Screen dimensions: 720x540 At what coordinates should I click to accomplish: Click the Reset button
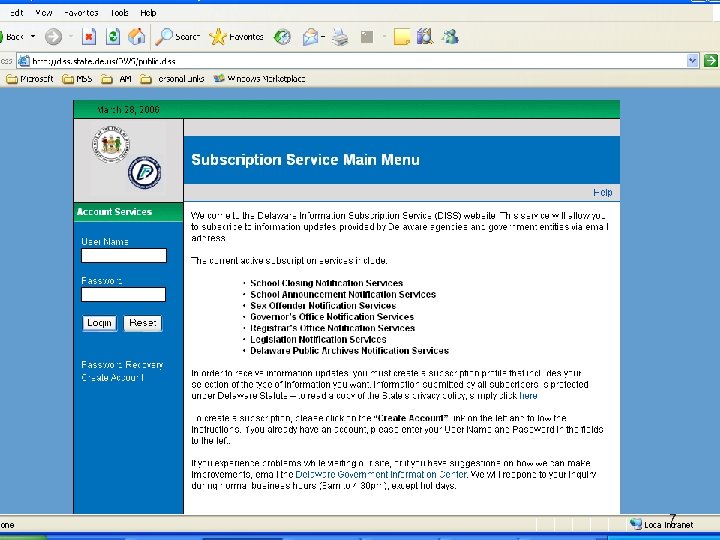click(x=143, y=323)
